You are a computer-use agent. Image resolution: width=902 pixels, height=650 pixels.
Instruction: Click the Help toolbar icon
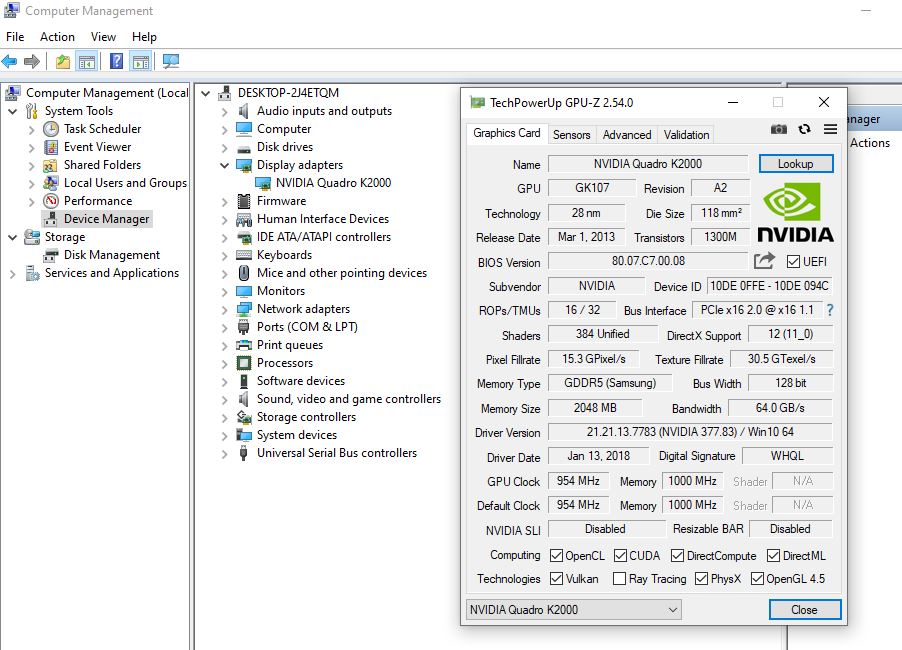(117, 62)
